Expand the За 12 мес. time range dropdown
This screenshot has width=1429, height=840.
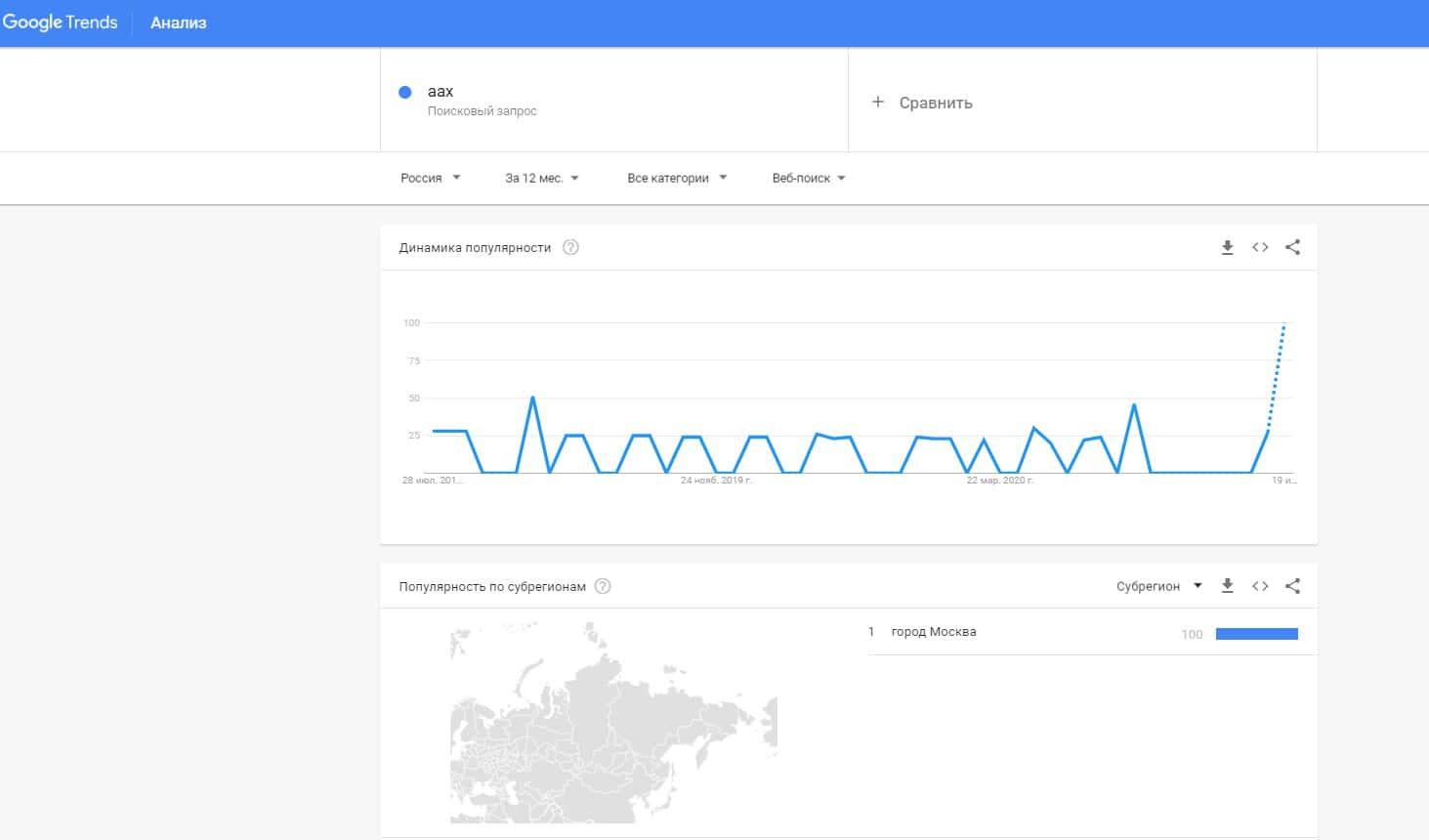click(542, 178)
